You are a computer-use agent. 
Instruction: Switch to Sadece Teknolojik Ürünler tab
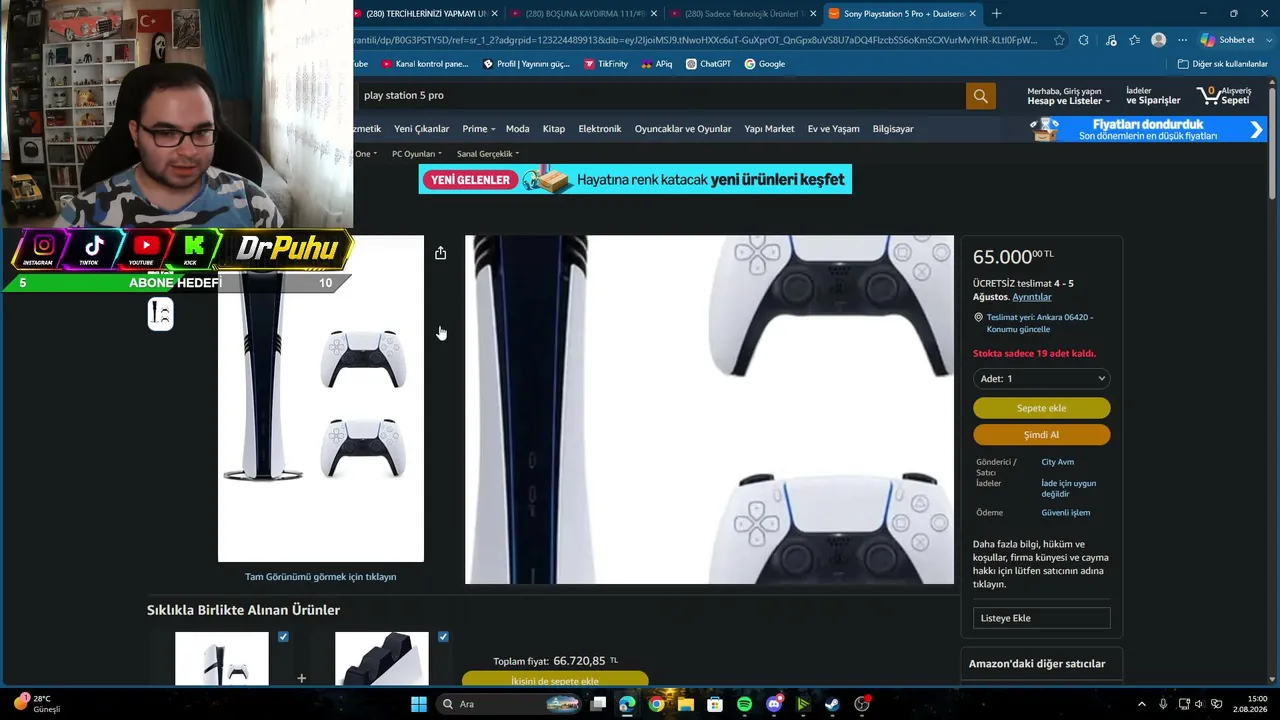742,14
